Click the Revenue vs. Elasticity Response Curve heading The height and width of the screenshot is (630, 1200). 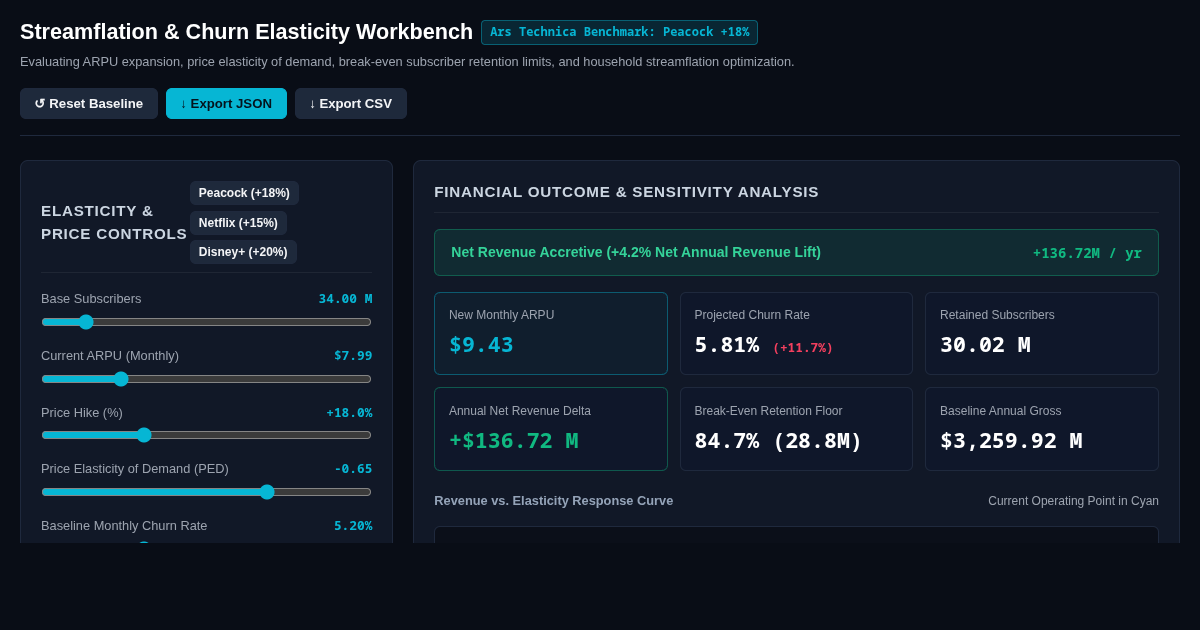pyautogui.click(x=554, y=501)
